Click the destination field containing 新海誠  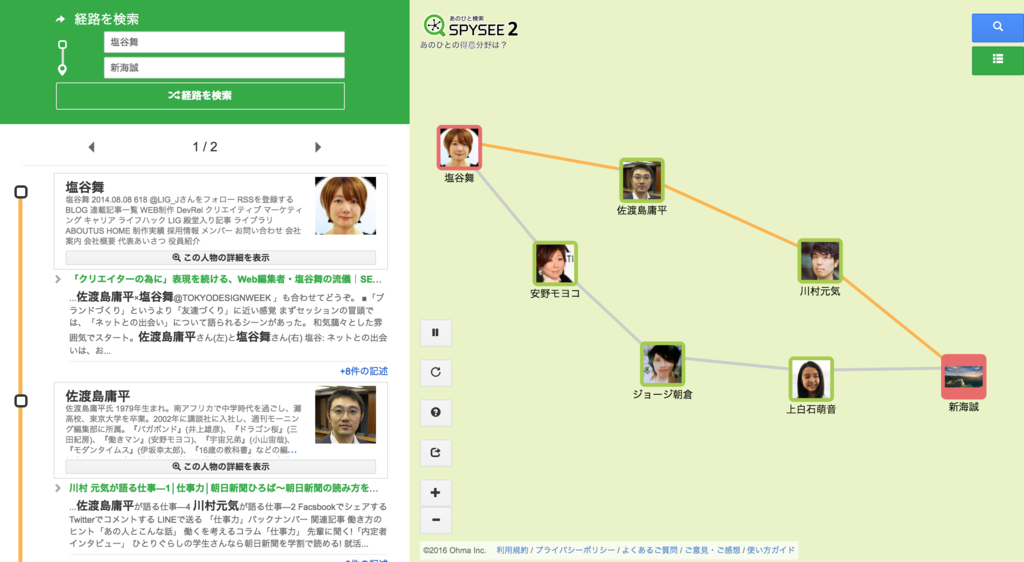click(224, 68)
